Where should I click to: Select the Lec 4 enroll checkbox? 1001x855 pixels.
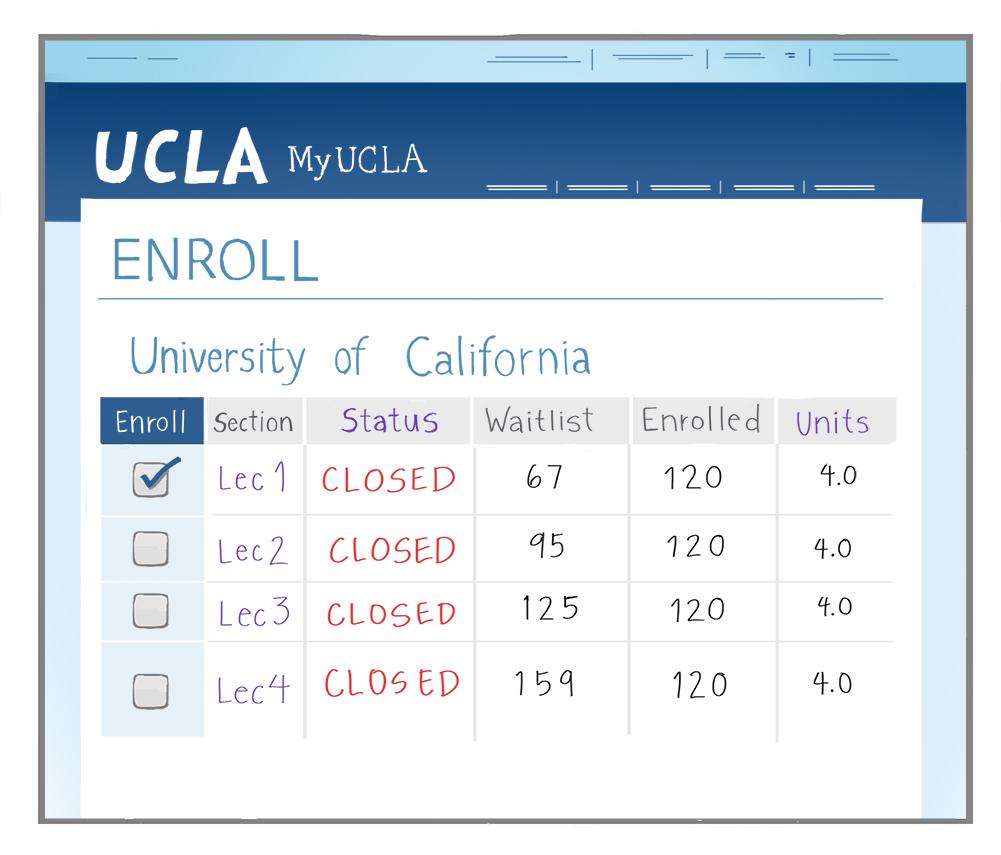[151, 688]
